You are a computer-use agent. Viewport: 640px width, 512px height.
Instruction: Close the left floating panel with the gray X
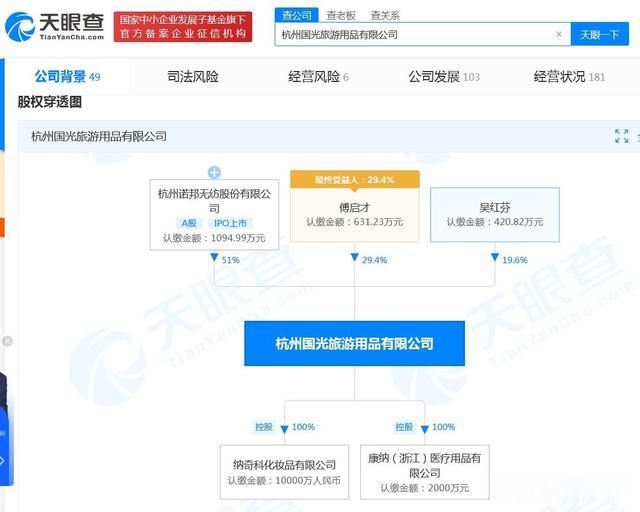[x=7, y=341]
